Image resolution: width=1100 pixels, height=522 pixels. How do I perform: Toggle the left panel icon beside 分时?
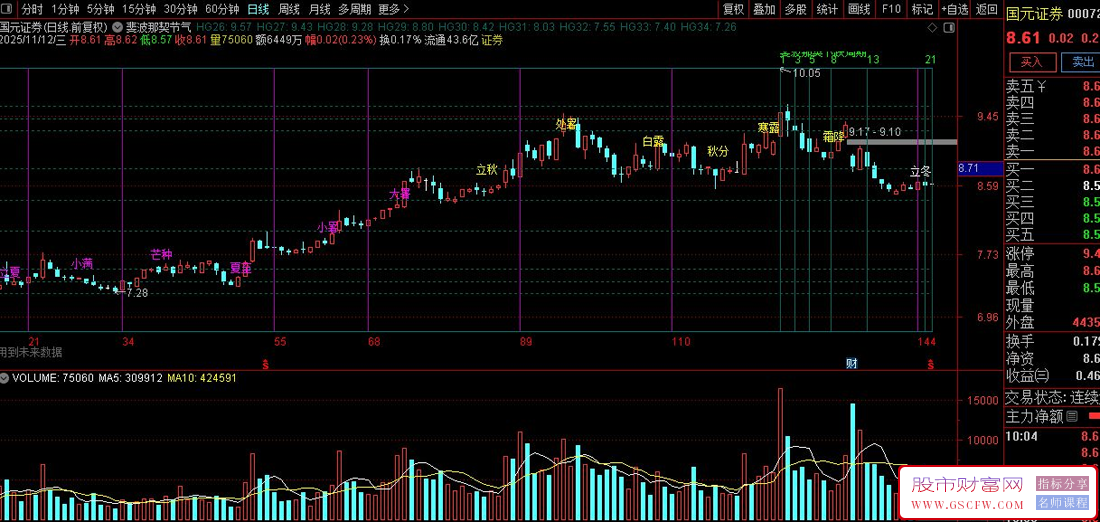pyautogui.click(x=8, y=10)
